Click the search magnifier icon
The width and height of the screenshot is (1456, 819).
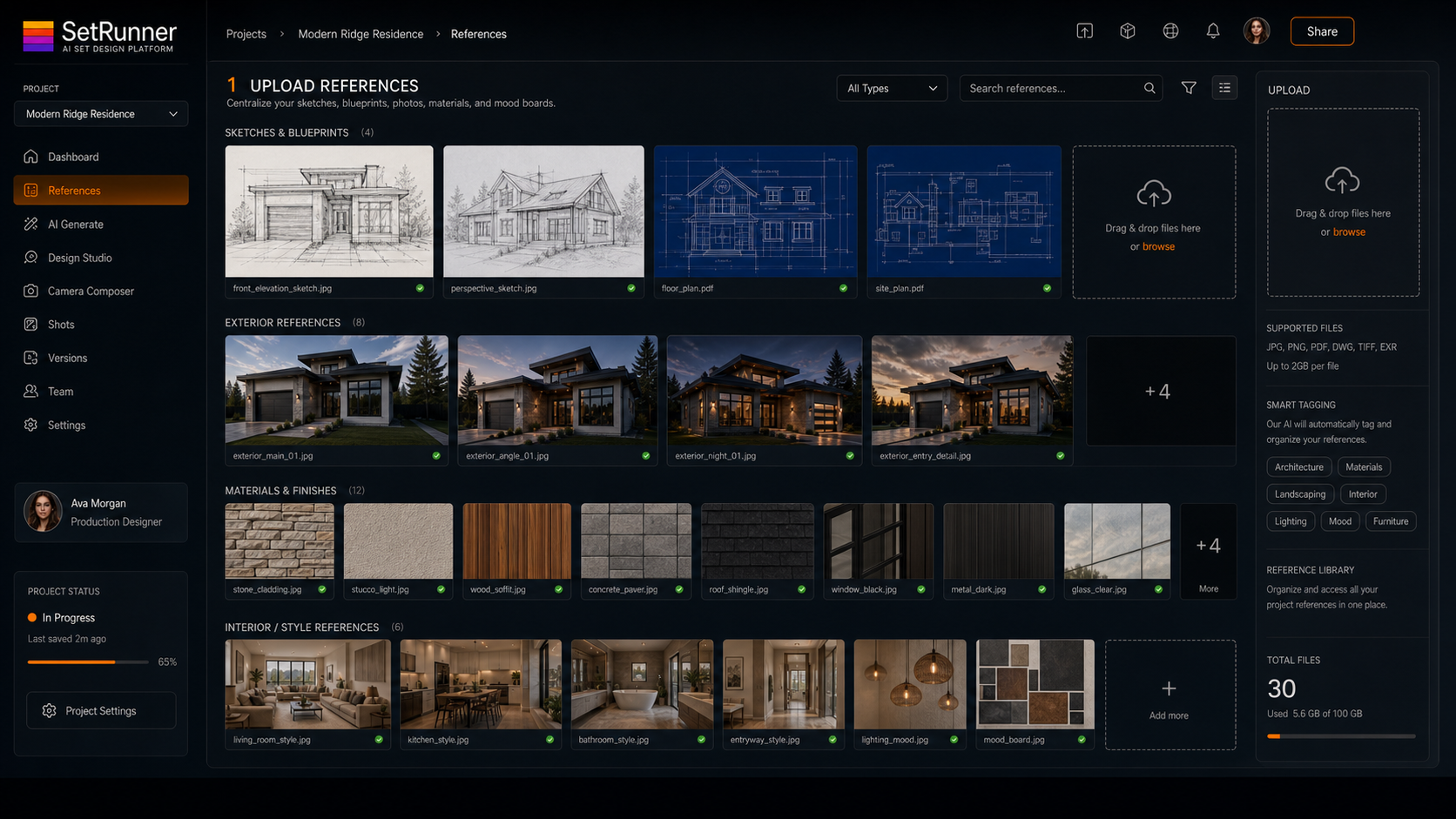point(1149,88)
